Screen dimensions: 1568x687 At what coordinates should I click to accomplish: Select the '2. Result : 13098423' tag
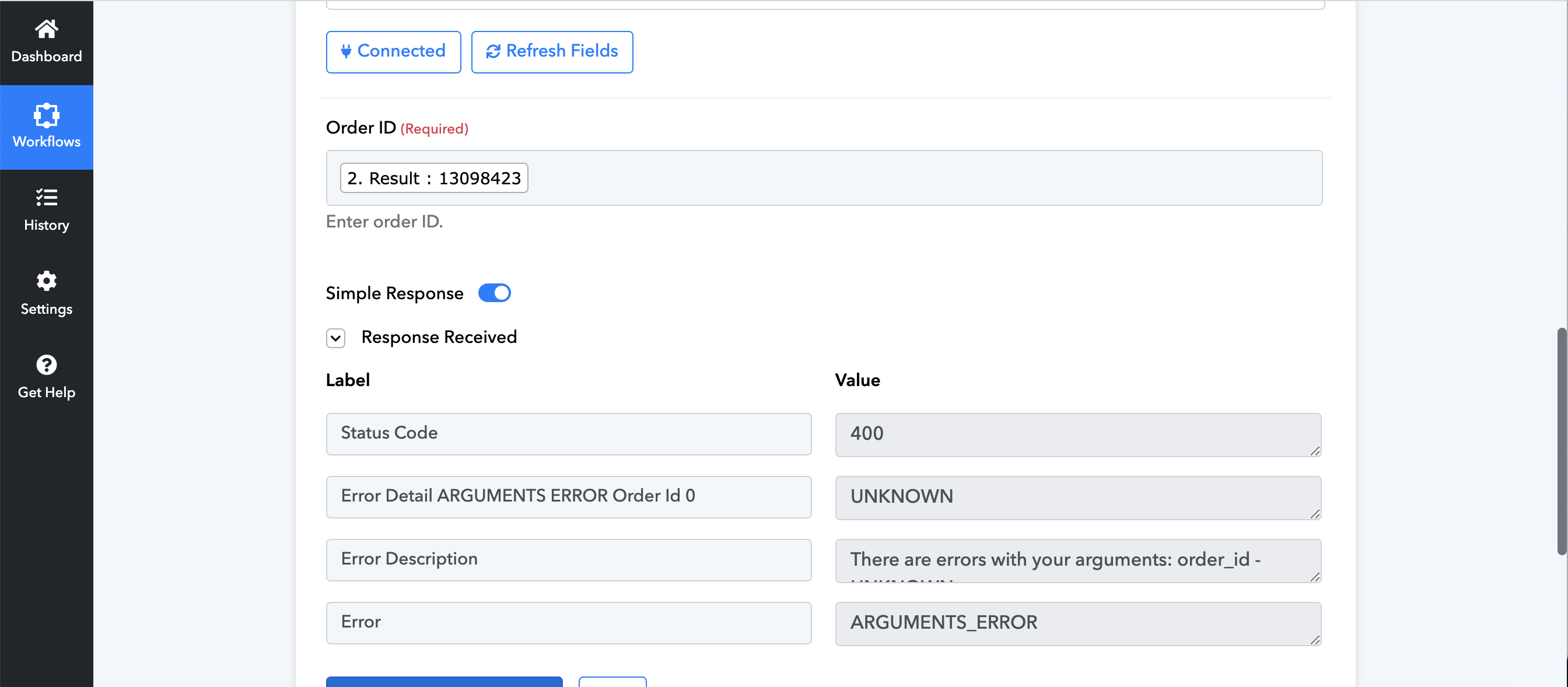pyautogui.click(x=434, y=178)
